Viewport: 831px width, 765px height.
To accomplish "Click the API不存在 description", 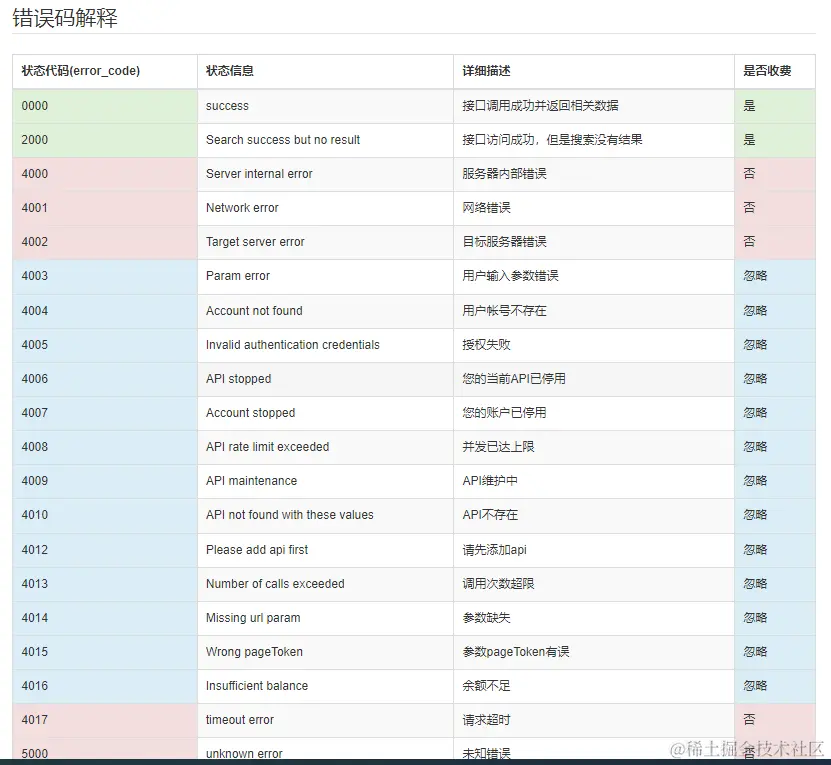I will pos(490,515).
